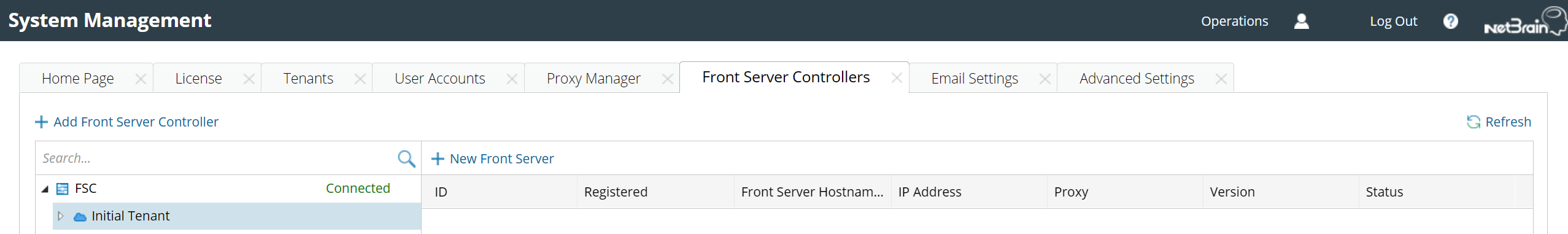The height and width of the screenshot is (234, 1568).
Task: Click the NetBrain logo
Action: click(1525, 21)
